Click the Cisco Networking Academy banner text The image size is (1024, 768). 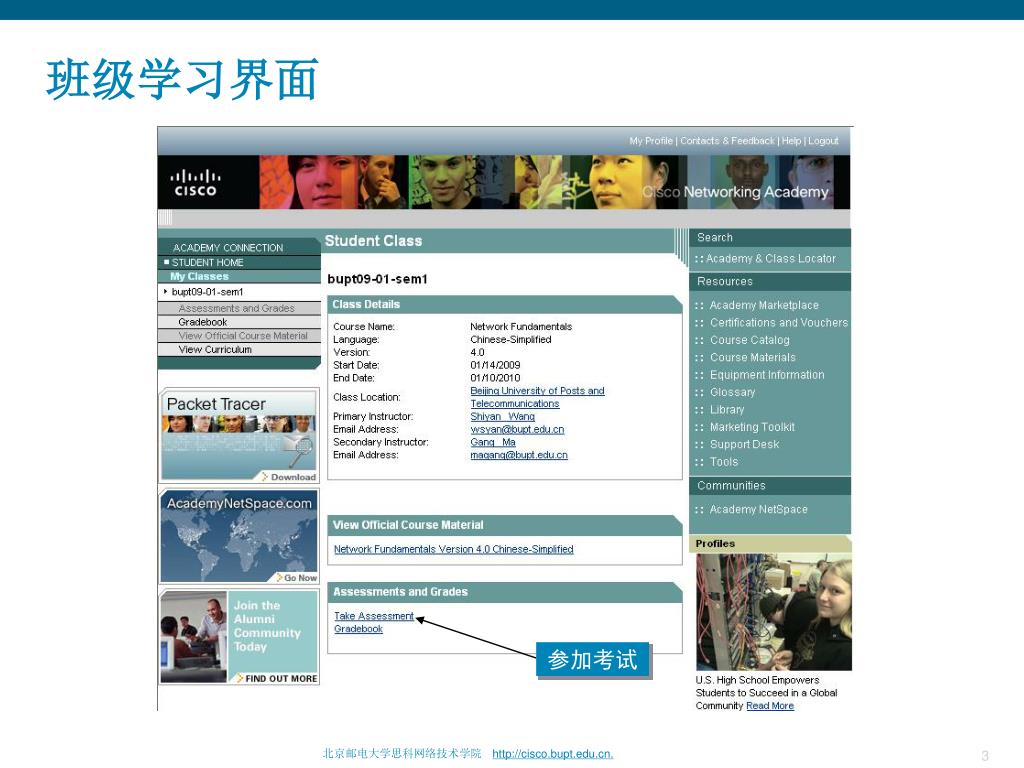[x=735, y=192]
